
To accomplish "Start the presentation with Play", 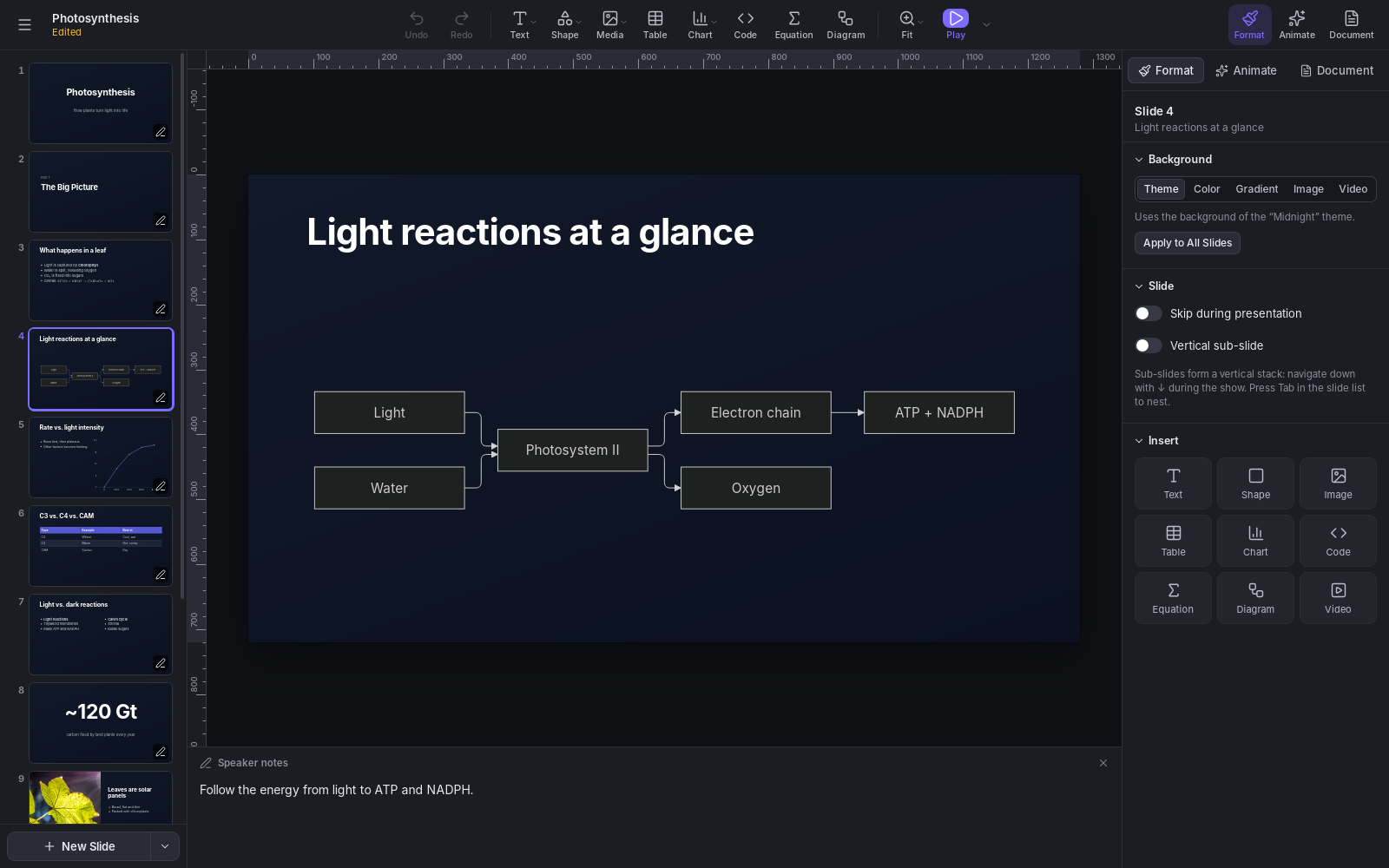I will (x=956, y=24).
